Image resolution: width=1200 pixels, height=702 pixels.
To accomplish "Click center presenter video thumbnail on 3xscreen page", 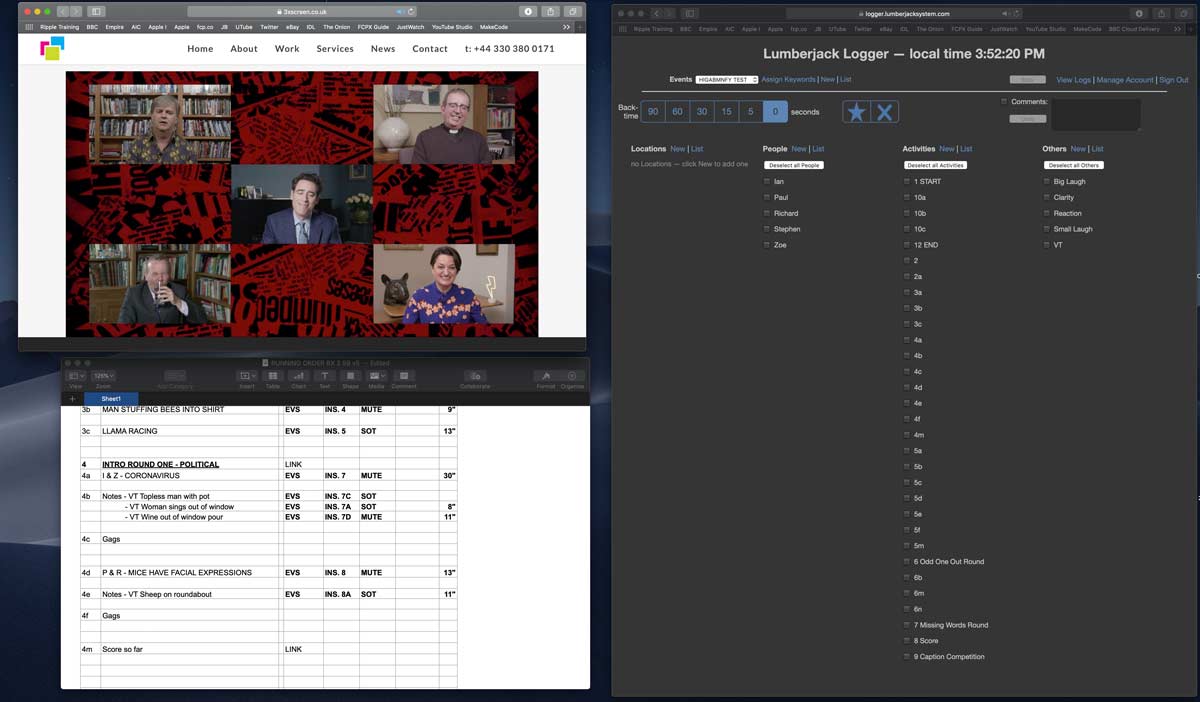I will coord(302,205).
